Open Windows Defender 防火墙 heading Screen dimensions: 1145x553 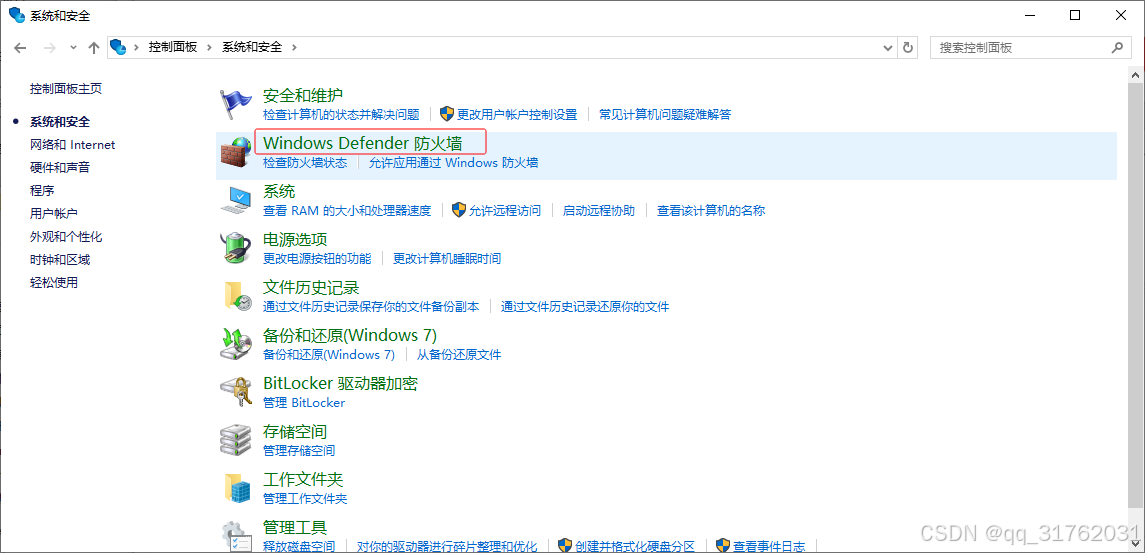363,142
